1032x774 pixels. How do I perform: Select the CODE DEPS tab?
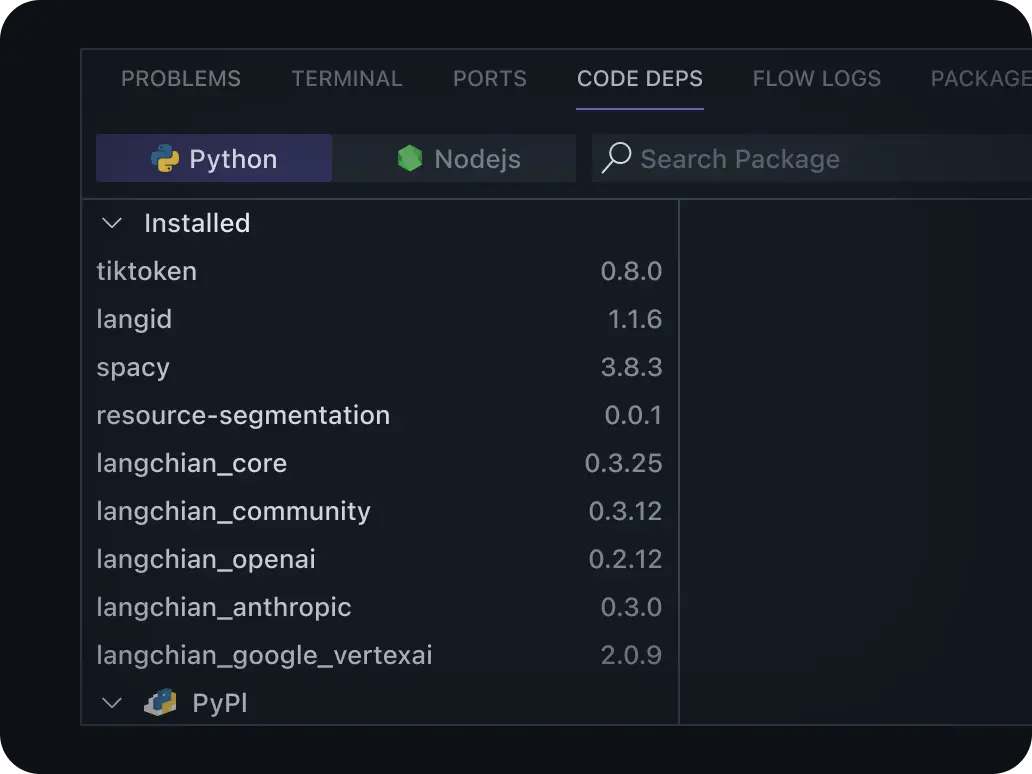point(639,78)
